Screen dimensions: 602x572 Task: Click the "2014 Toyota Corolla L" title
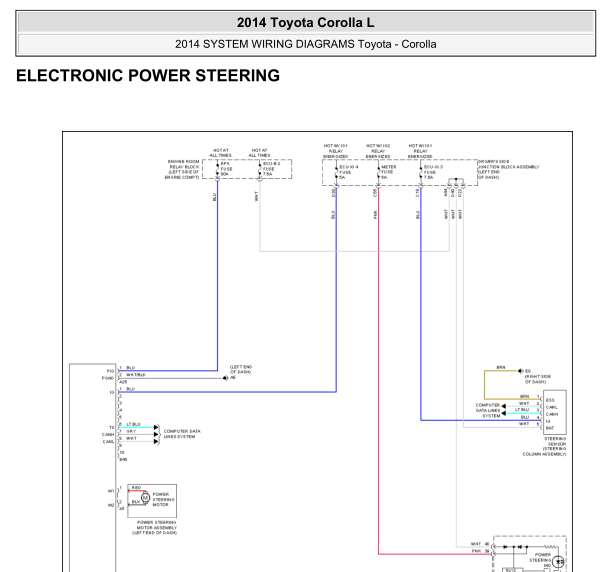point(305,23)
